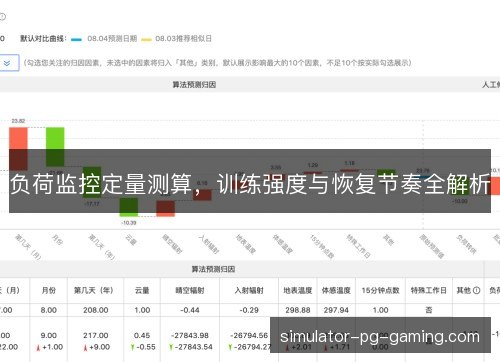Click the 云量 x-axis label
This screenshot has width=500, height=362.
point(131,240)
